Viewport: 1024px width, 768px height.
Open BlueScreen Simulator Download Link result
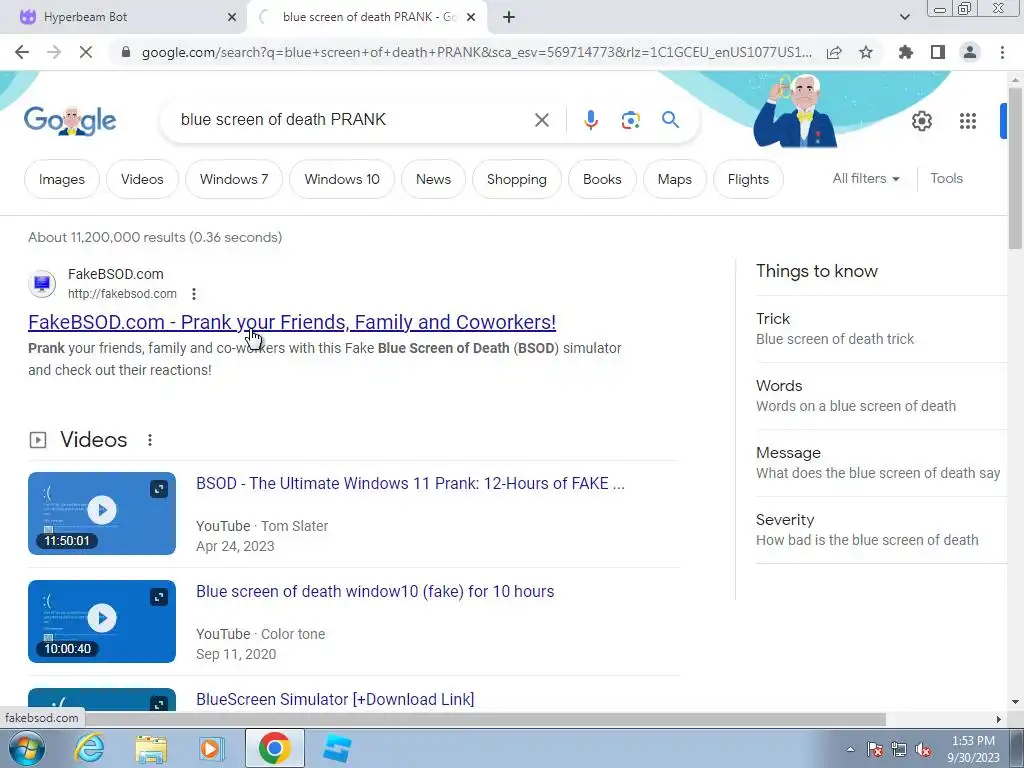click(x=335, y=699)
